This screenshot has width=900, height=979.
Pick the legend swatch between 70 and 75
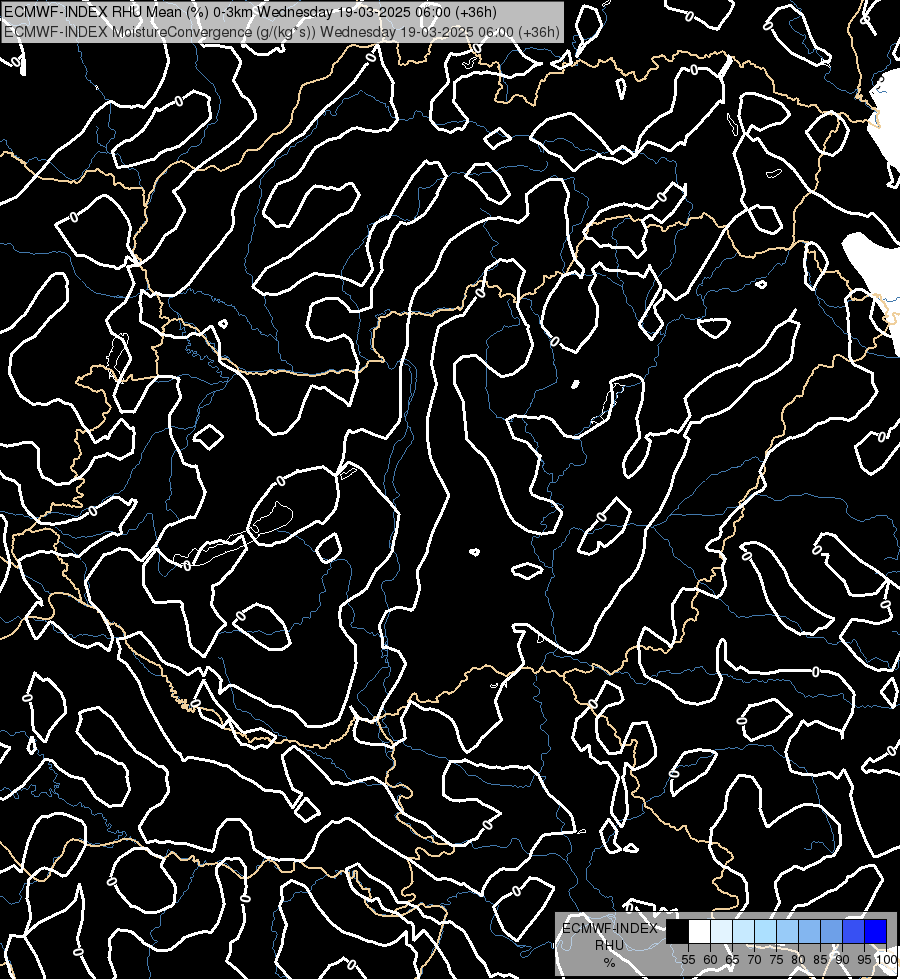point(766,931)
